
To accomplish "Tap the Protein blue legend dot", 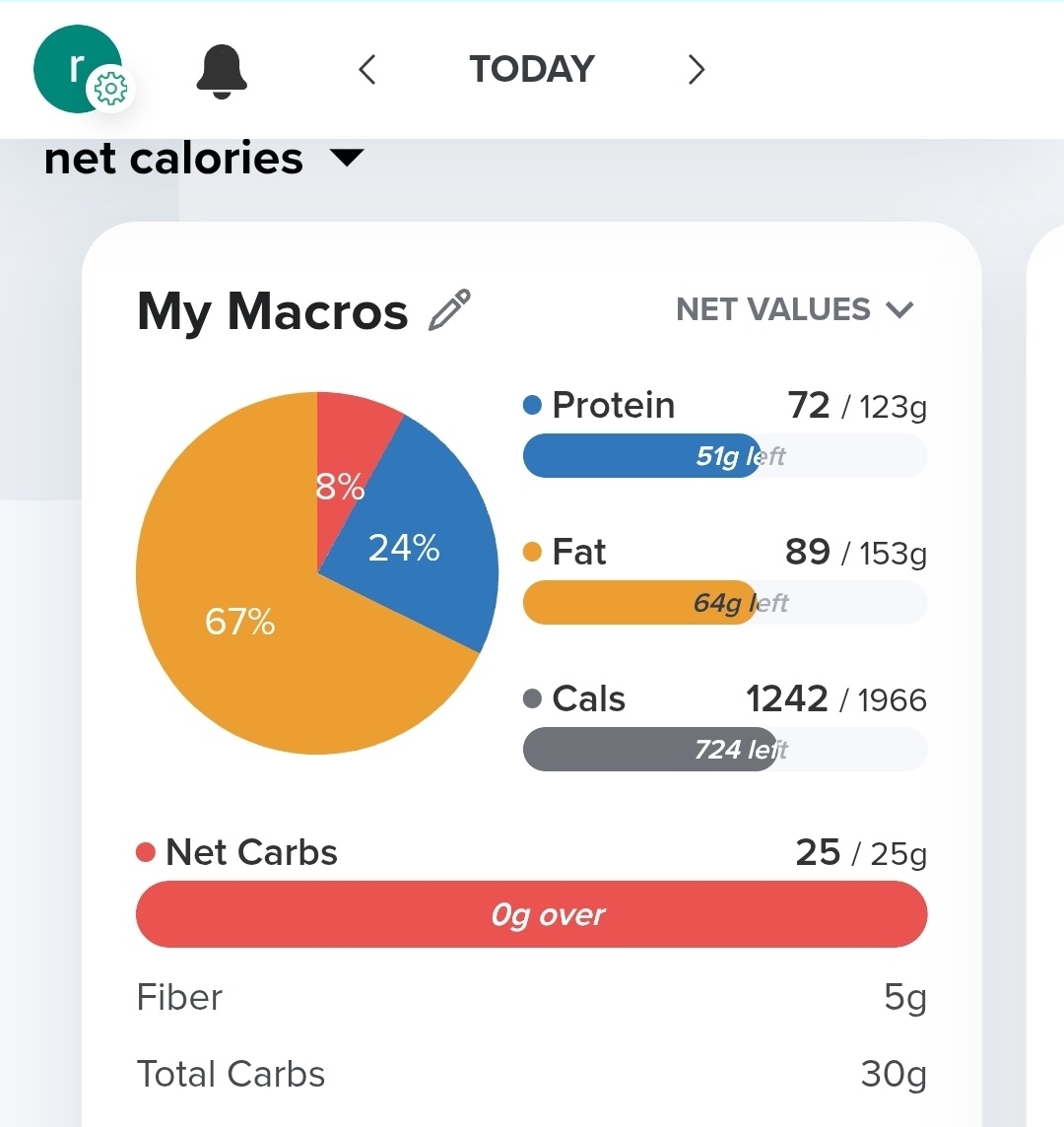I will tap(533, 405).
